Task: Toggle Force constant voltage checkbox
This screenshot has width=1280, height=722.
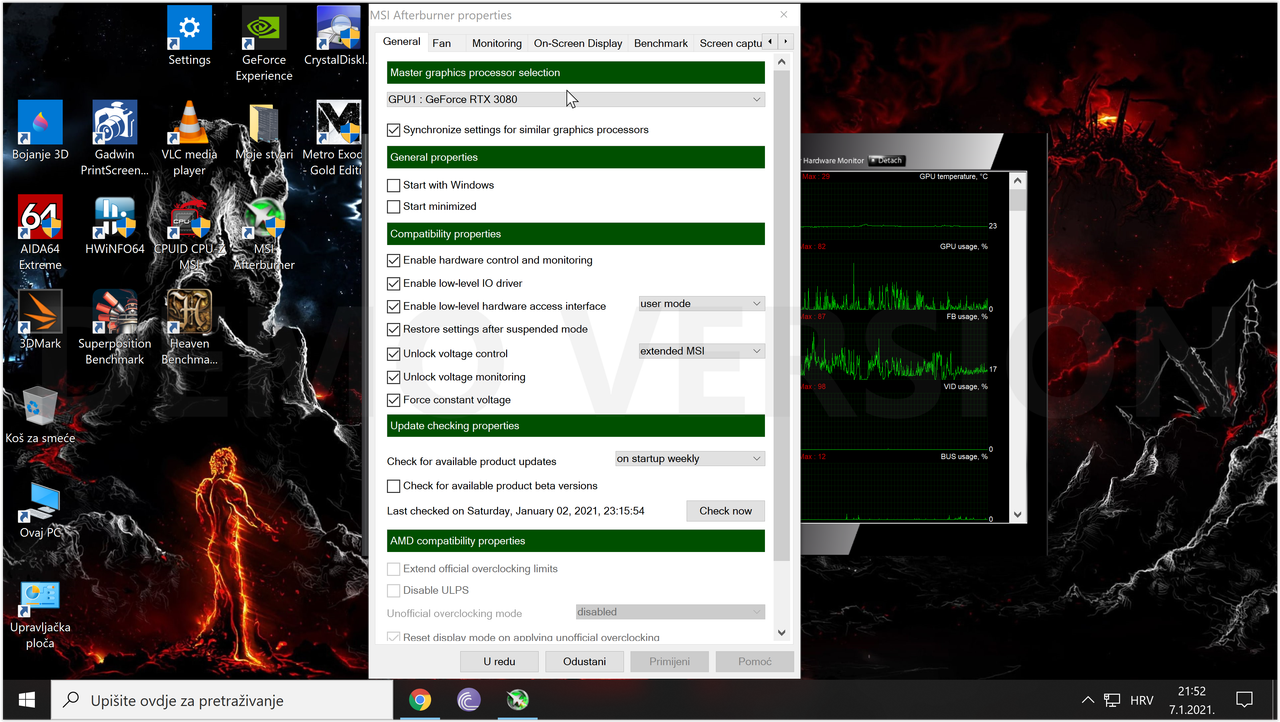Action: (x=394, y=400)
